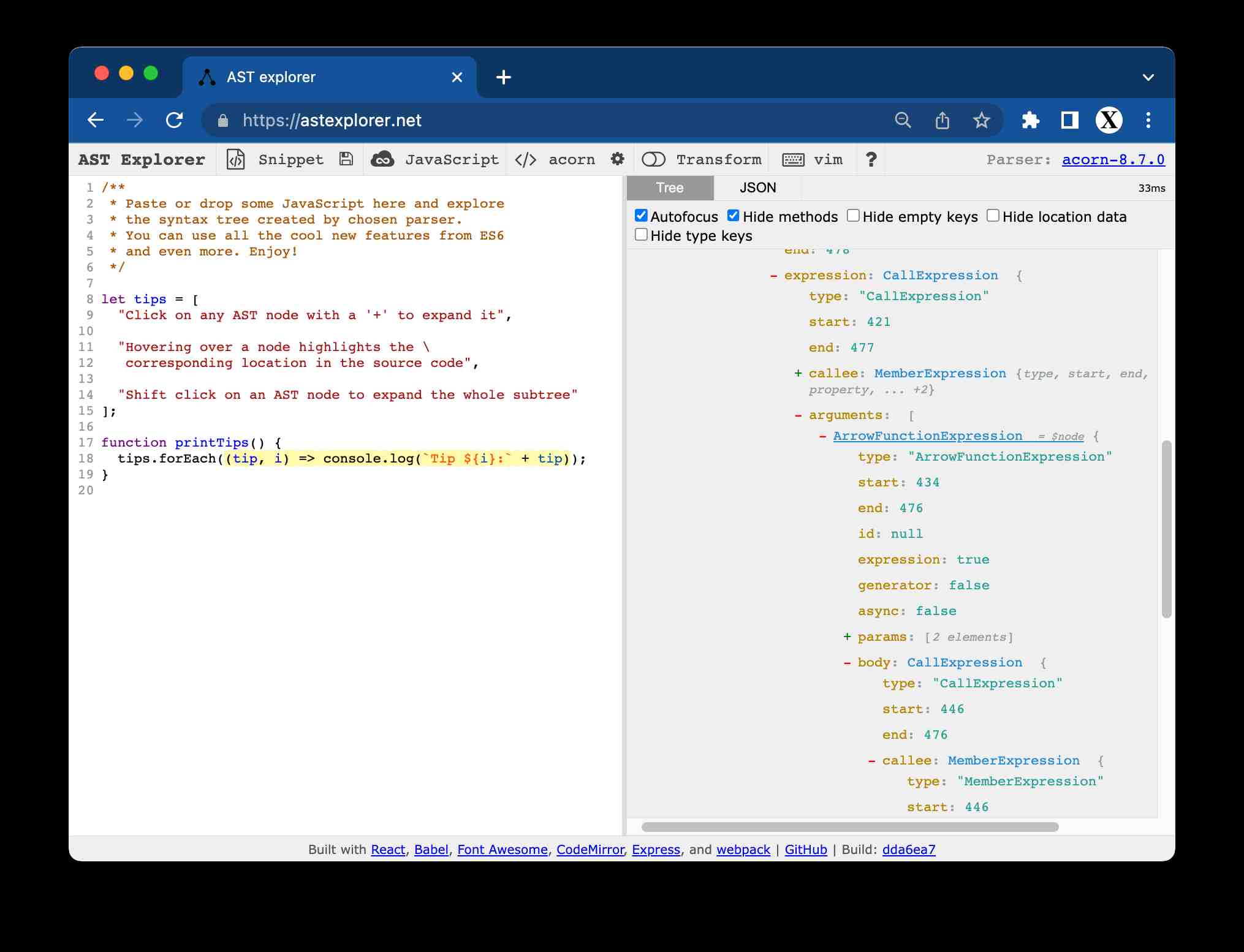1244x952 pixels.
Task: Enable the Hide location data checkbox
Action: click(x=992, y=216)
